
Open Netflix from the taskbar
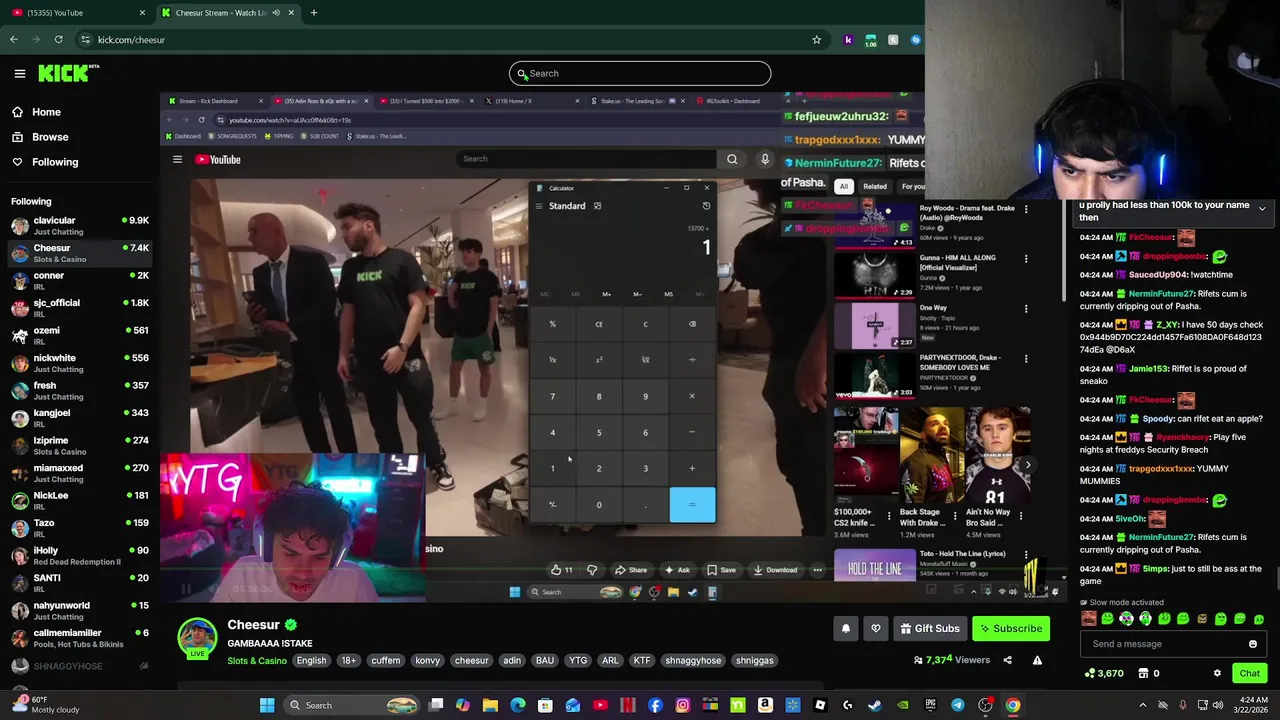(x=628, y=705)
